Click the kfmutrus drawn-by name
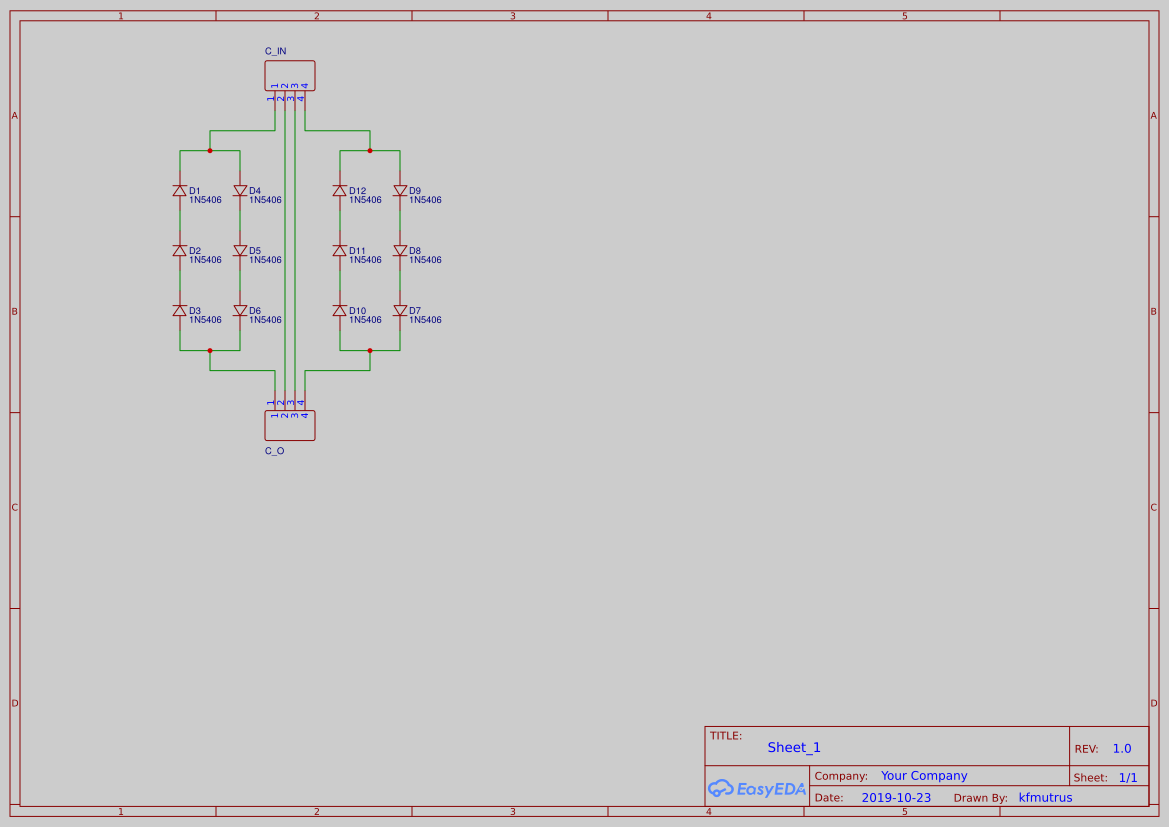Viewport: 1169px width, 827px height. tap(1045, 797)
